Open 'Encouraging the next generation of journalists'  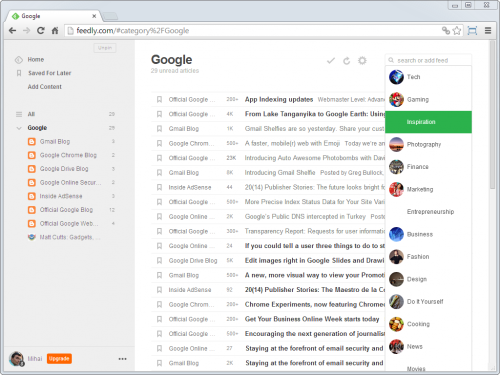[x=315, y=334]
